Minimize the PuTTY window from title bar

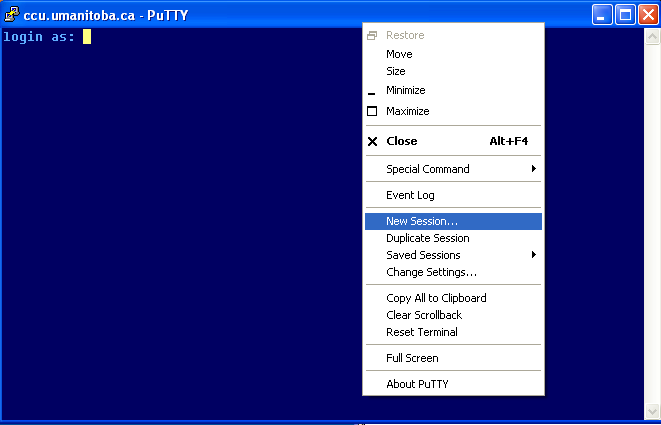602,15
